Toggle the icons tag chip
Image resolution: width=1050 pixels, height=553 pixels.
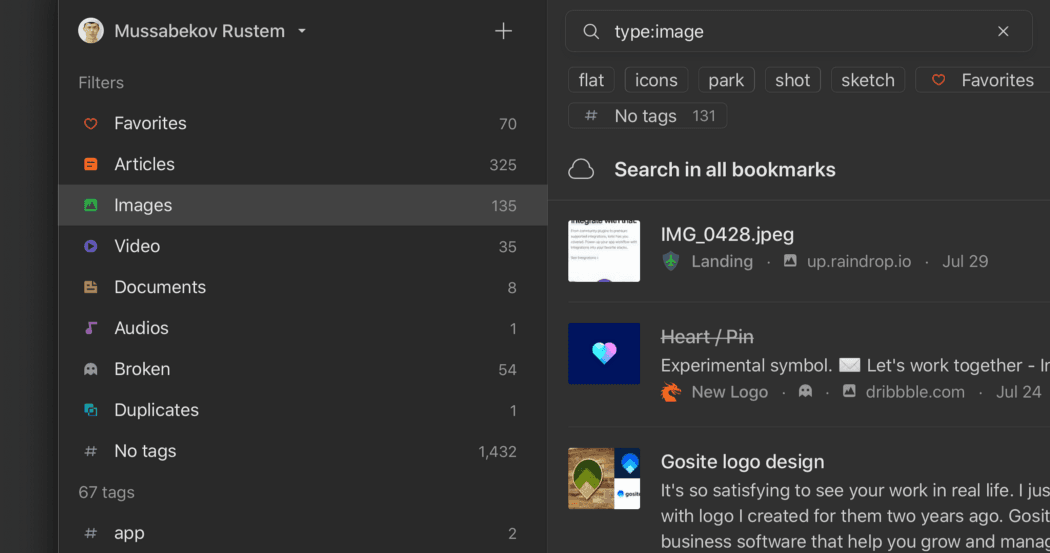pos(656,80)
